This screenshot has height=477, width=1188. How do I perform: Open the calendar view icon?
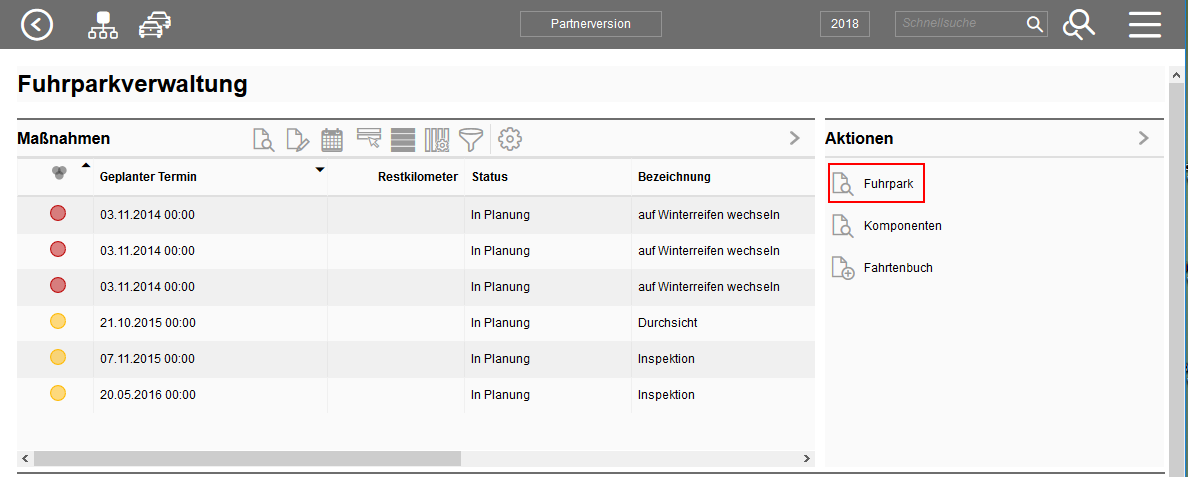click(x=332, y=140)
